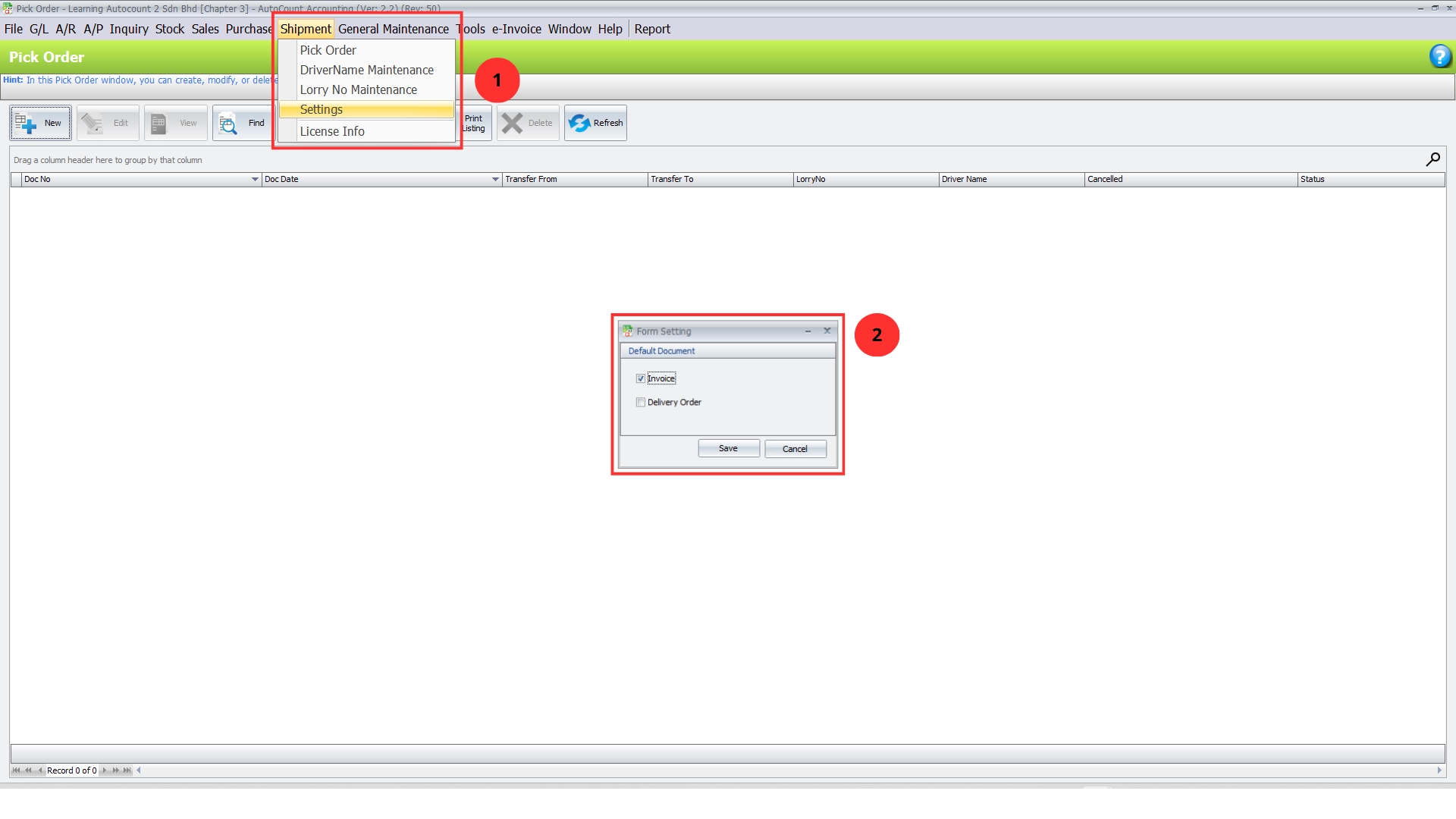Image resolution: width=1456 pixels, height=819 pixels.
Task: Click the horizontal scrollbar left arrow
Action: point(139,770)
